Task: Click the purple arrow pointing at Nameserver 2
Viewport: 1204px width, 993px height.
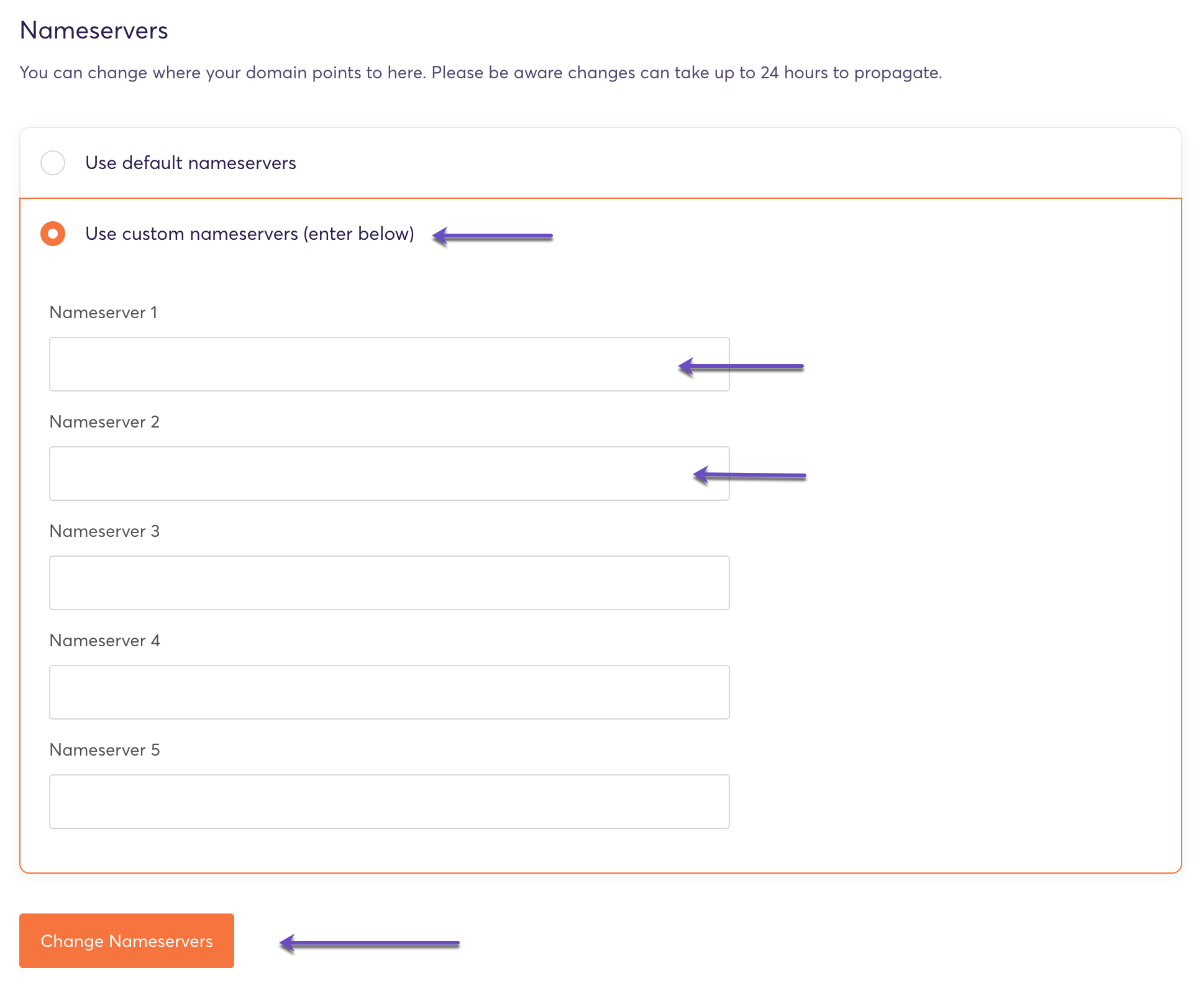Action: [749, 476]
